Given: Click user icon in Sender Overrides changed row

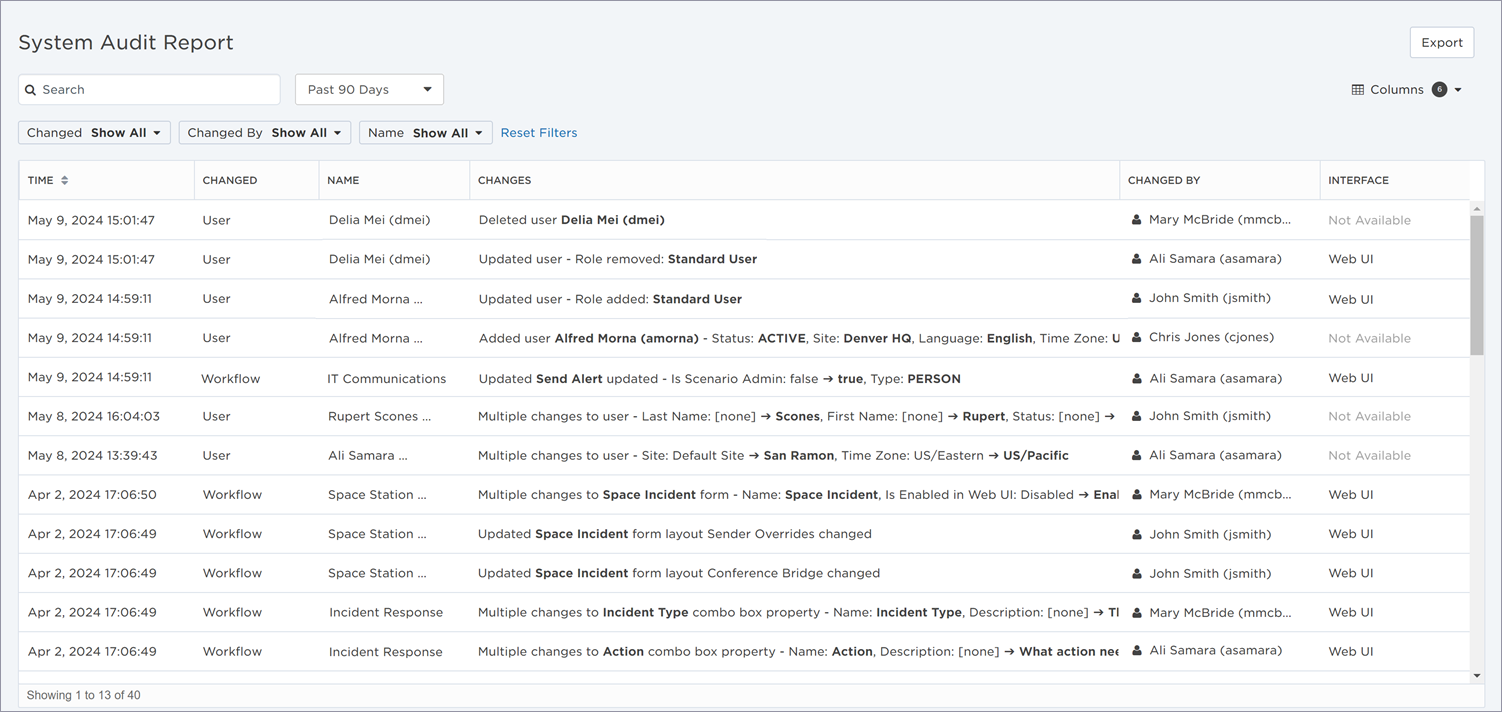Looking at the screenshot, I should point(1136,534).
